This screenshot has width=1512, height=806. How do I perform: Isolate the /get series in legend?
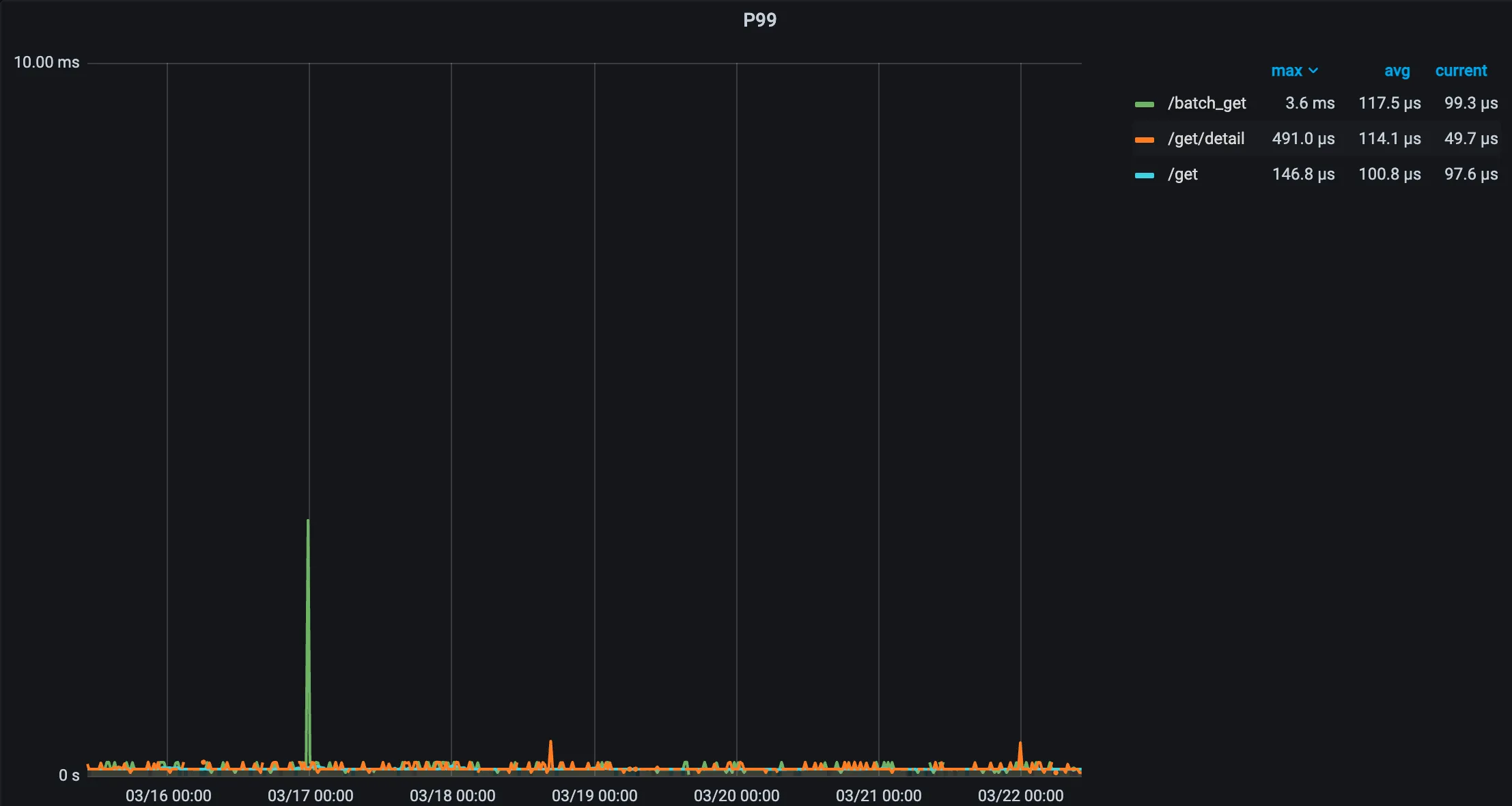(x=1183, y=174)
